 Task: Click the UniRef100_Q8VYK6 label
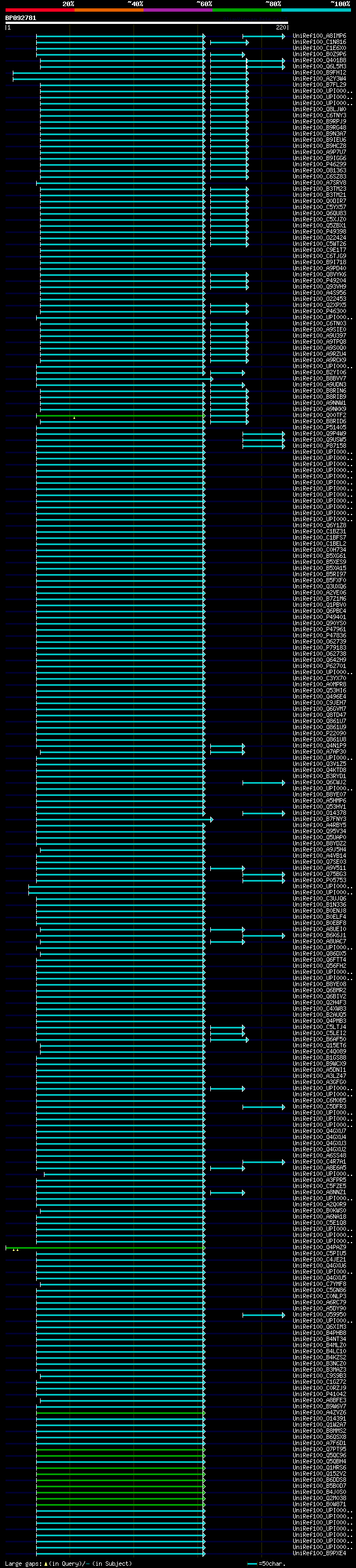pos(319,275)
